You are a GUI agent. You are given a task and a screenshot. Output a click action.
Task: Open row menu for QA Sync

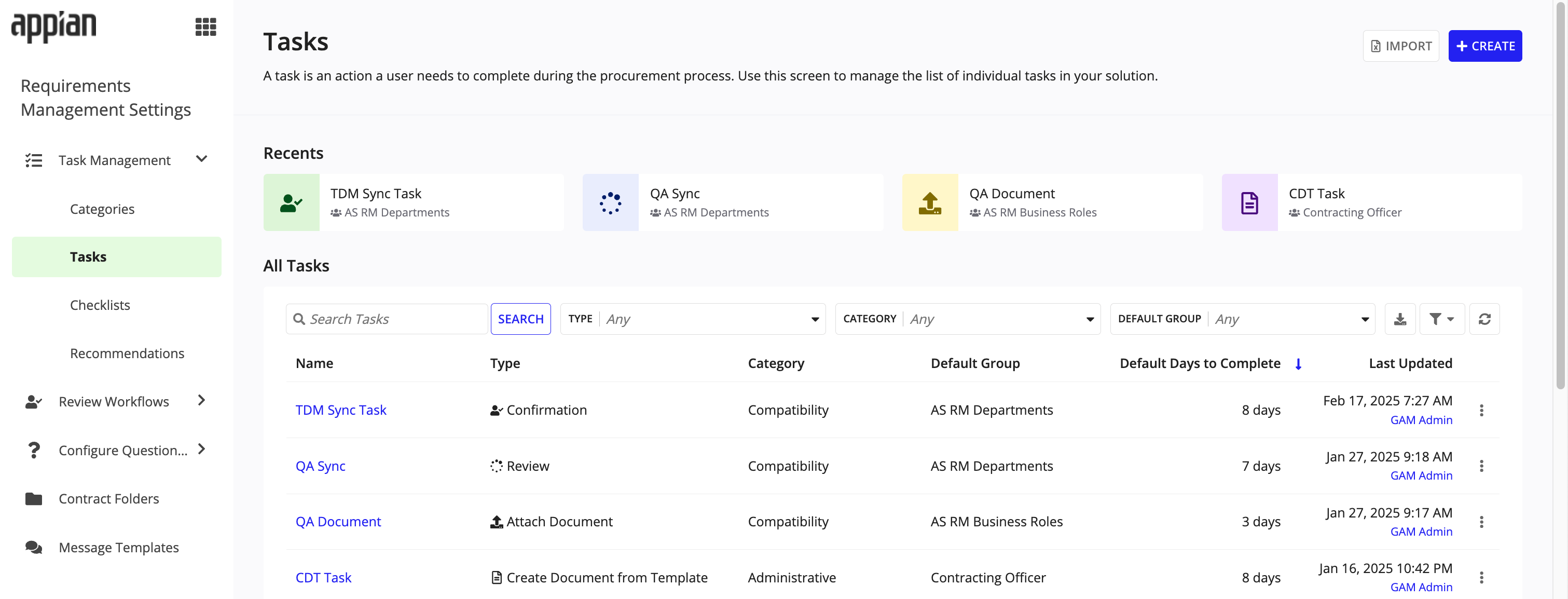1481,466
